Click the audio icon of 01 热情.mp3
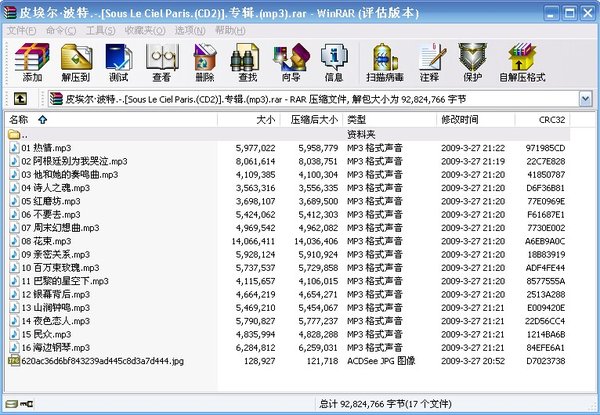This screenshot has height=415, width=600. 14,148
